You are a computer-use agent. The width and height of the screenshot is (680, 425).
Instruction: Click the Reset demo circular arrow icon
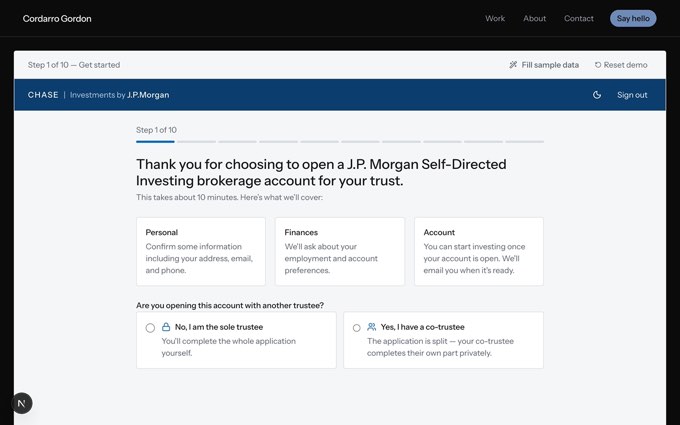click(x=598, y=65)
